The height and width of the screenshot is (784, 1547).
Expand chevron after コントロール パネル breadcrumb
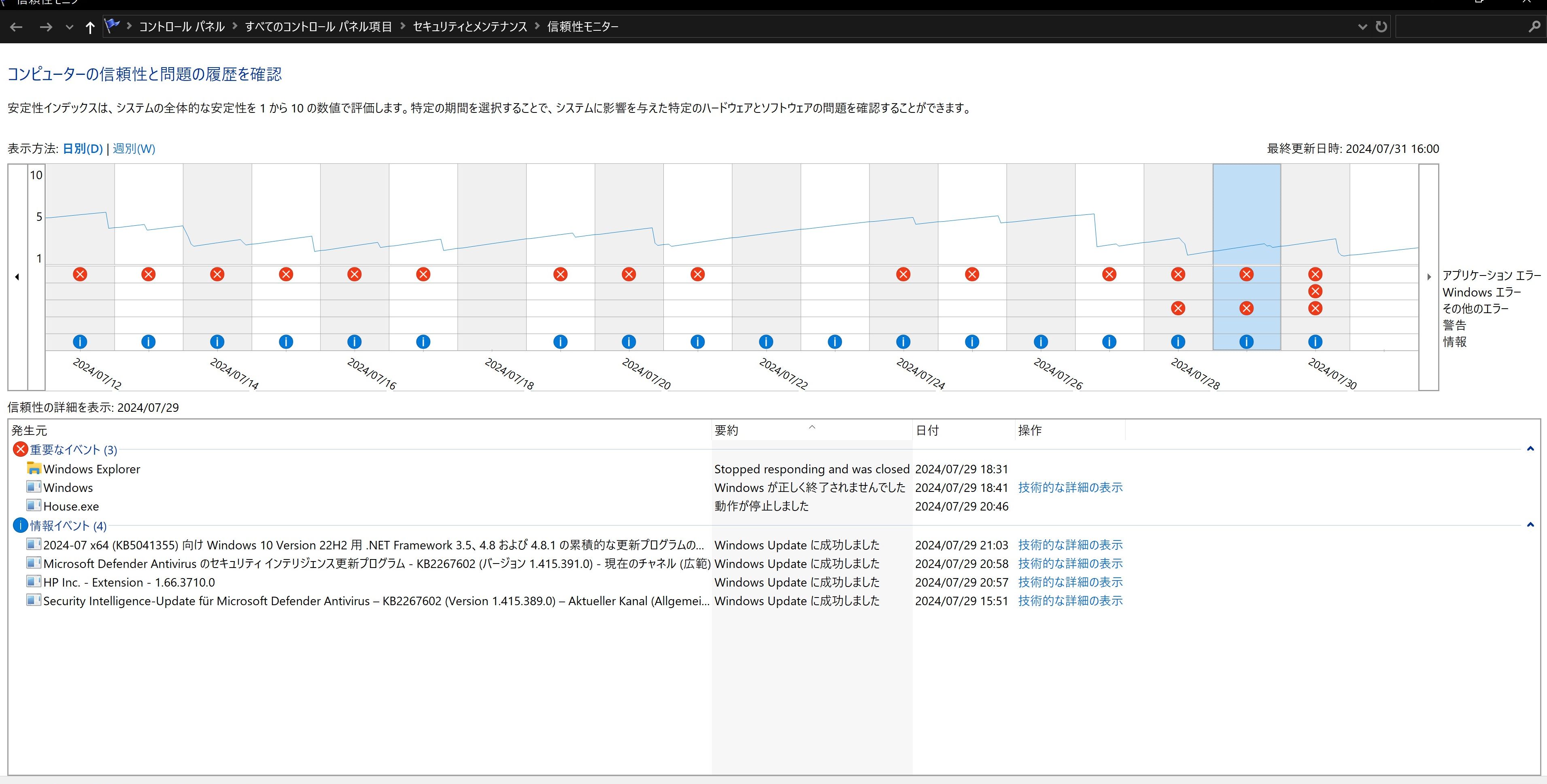pos(235,26)
